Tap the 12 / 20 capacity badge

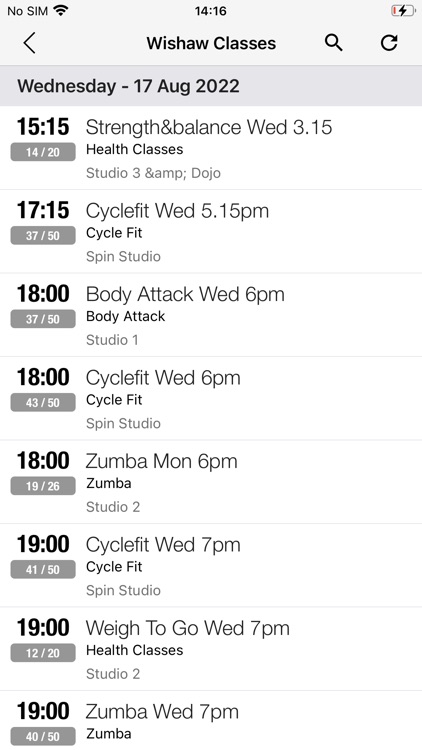(43, 653)
